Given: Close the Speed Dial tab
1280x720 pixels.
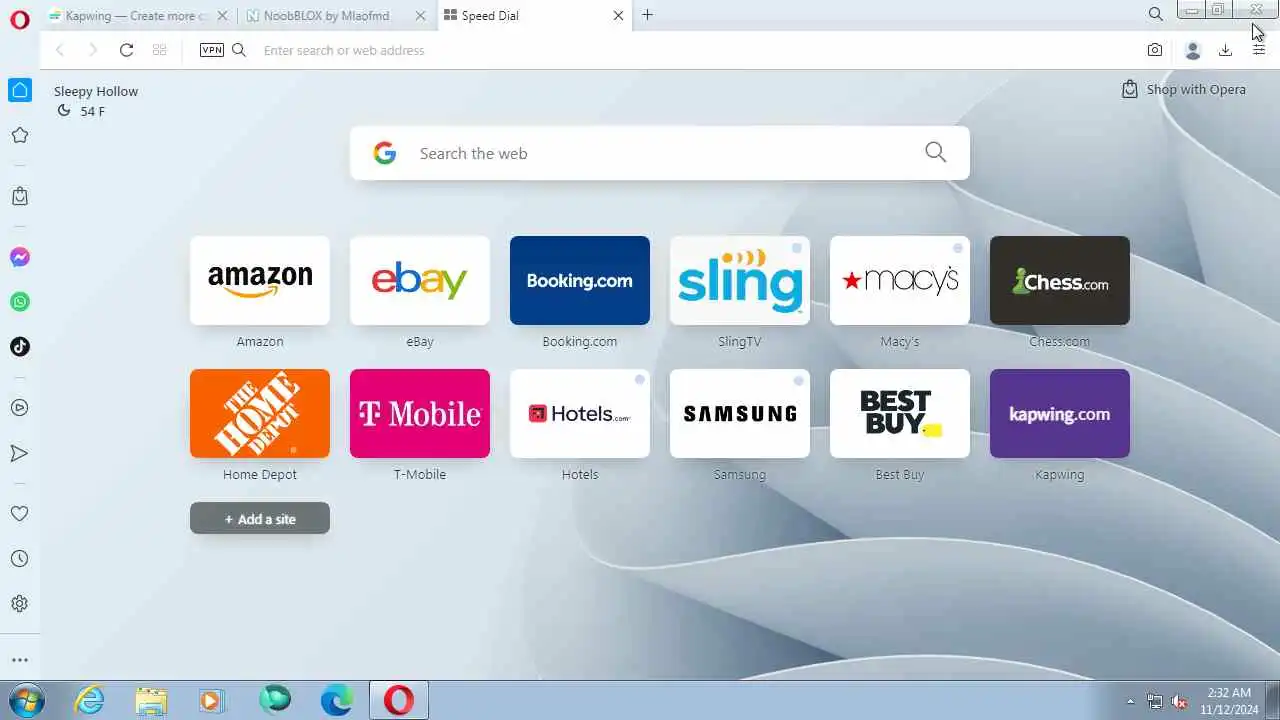Looking at the screenshot, I should pos(618,15).
